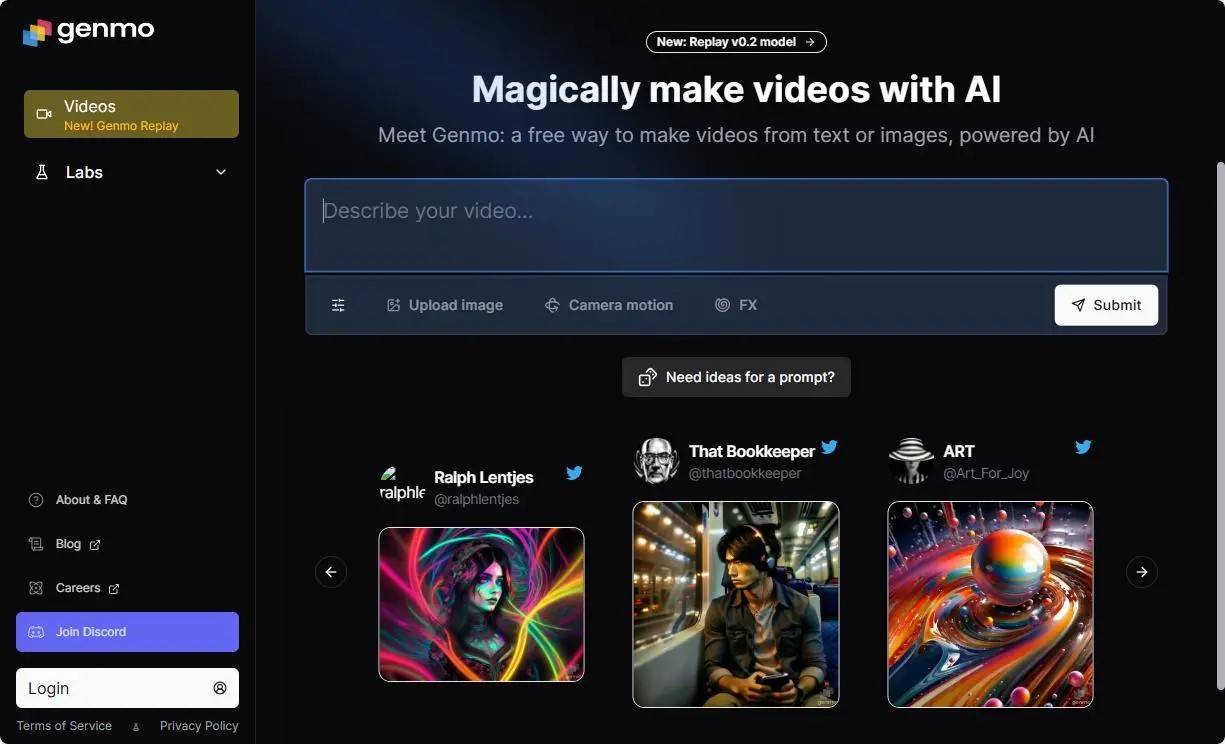Click the That Bookkeeper profile avatar
This screenshot has height=744, width=1225.
[x=656, y=461]
